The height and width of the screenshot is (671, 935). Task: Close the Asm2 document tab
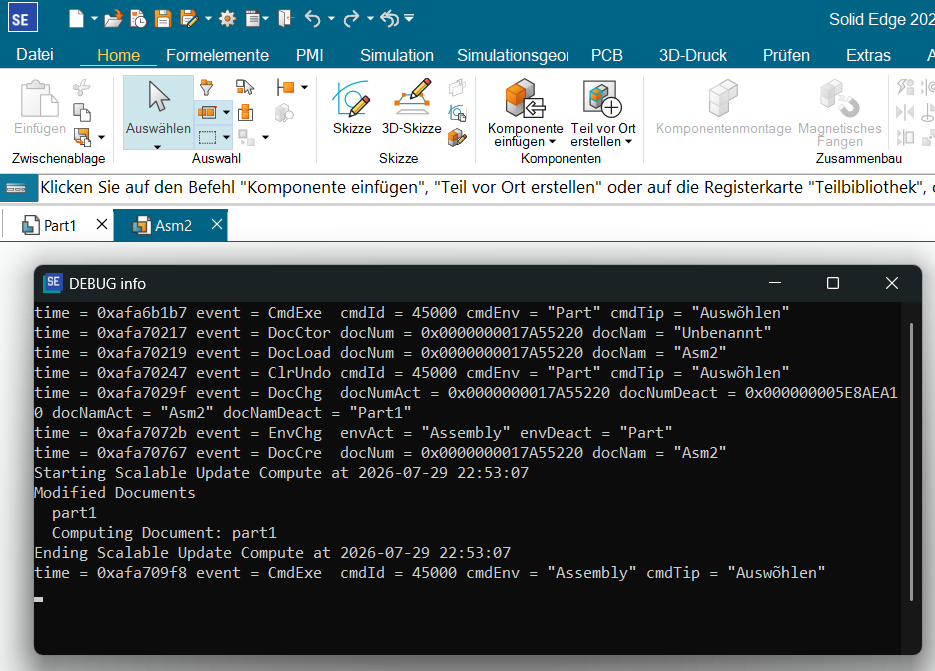[217, 224]
